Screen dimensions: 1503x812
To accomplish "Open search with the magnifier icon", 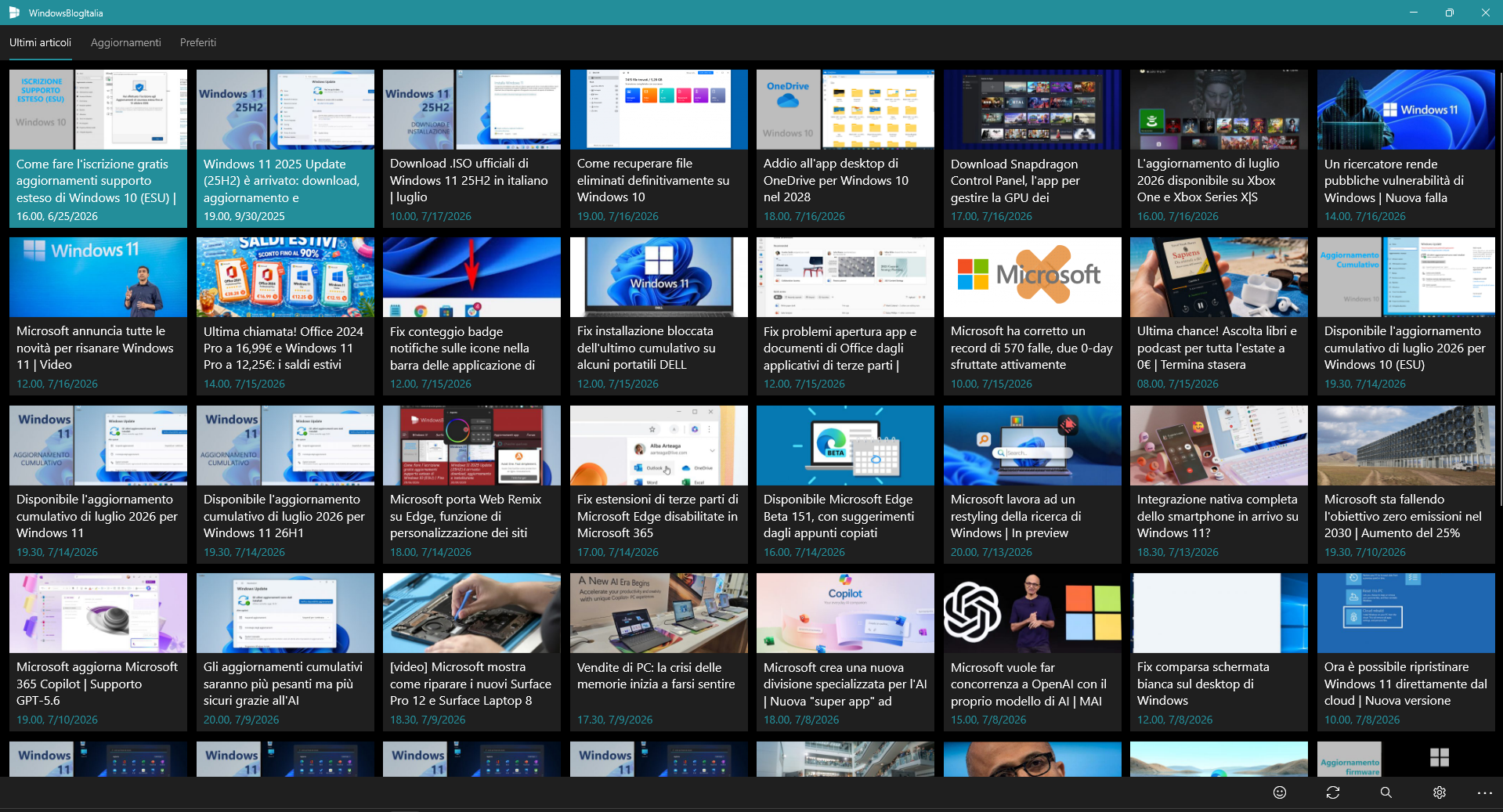I will pyautogui.click(x=1386, y=792).
